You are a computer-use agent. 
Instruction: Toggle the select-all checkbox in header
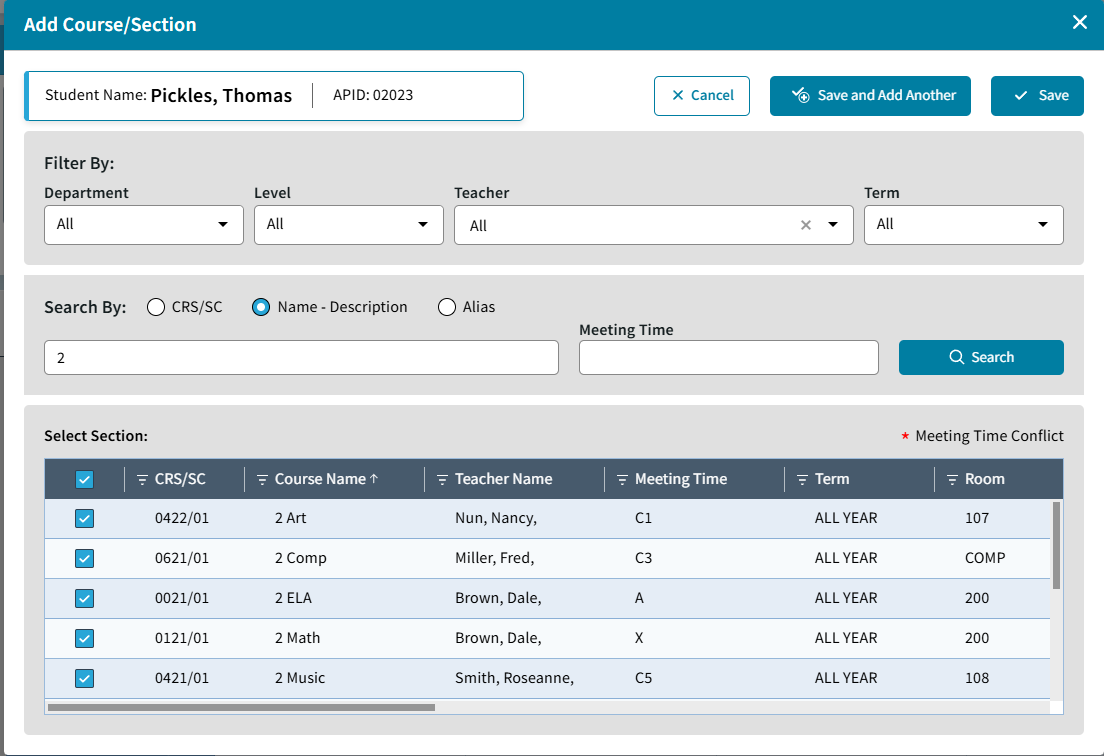click(x=84, y=479)
